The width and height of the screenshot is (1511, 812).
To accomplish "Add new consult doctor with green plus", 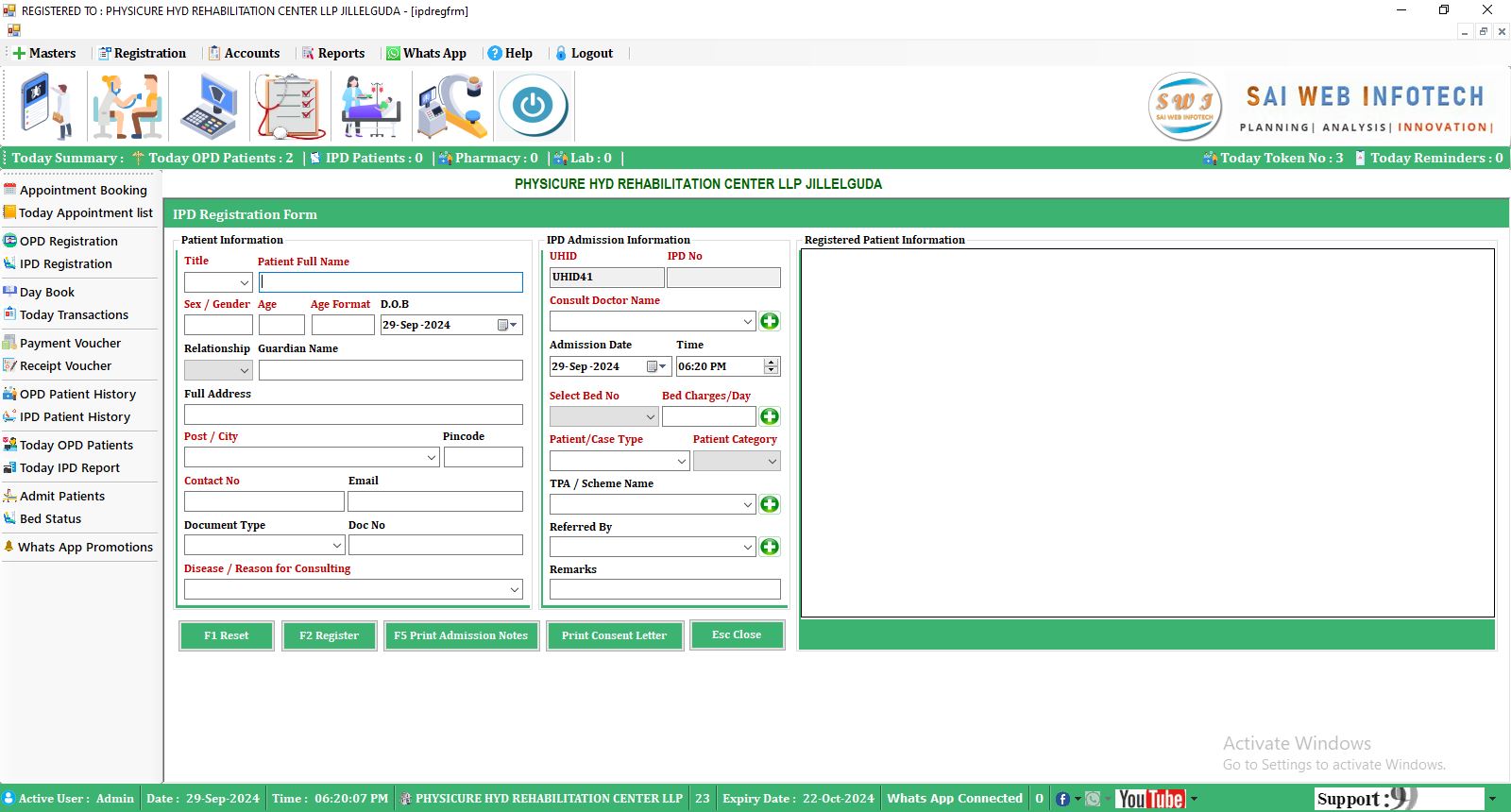I will (x=770, y=322).
